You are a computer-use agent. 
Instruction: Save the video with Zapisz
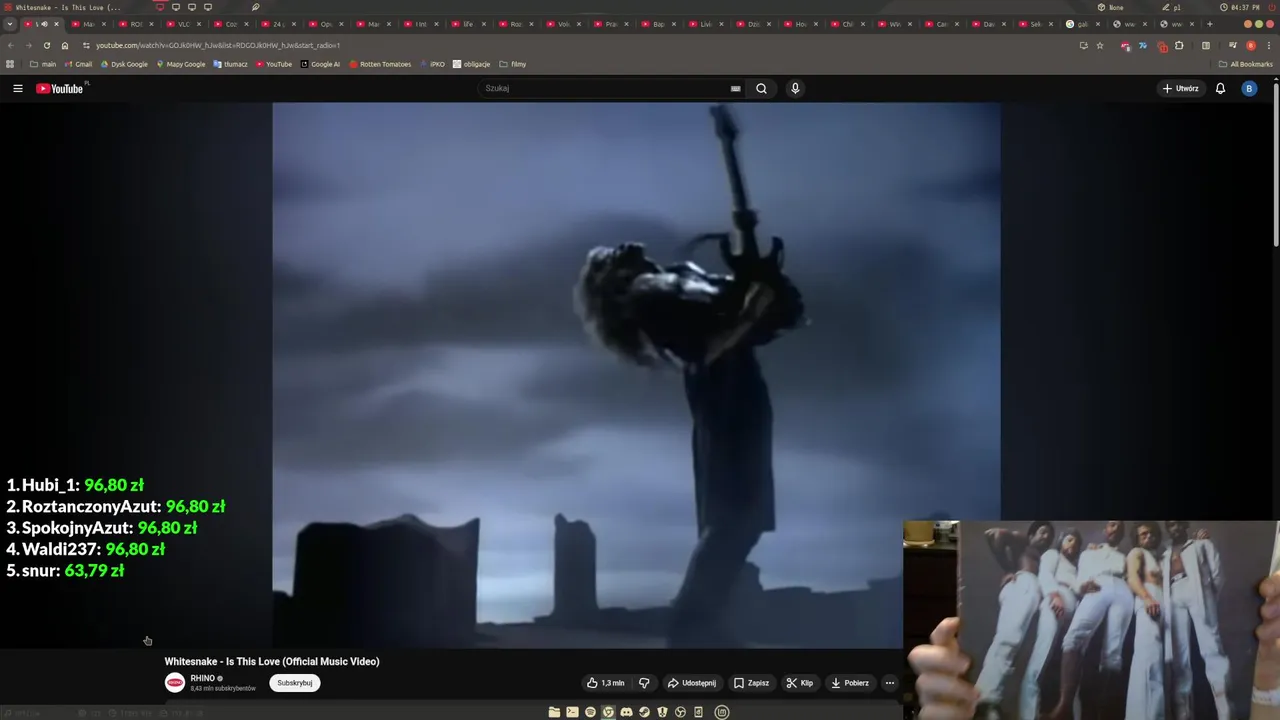[751, 683]
